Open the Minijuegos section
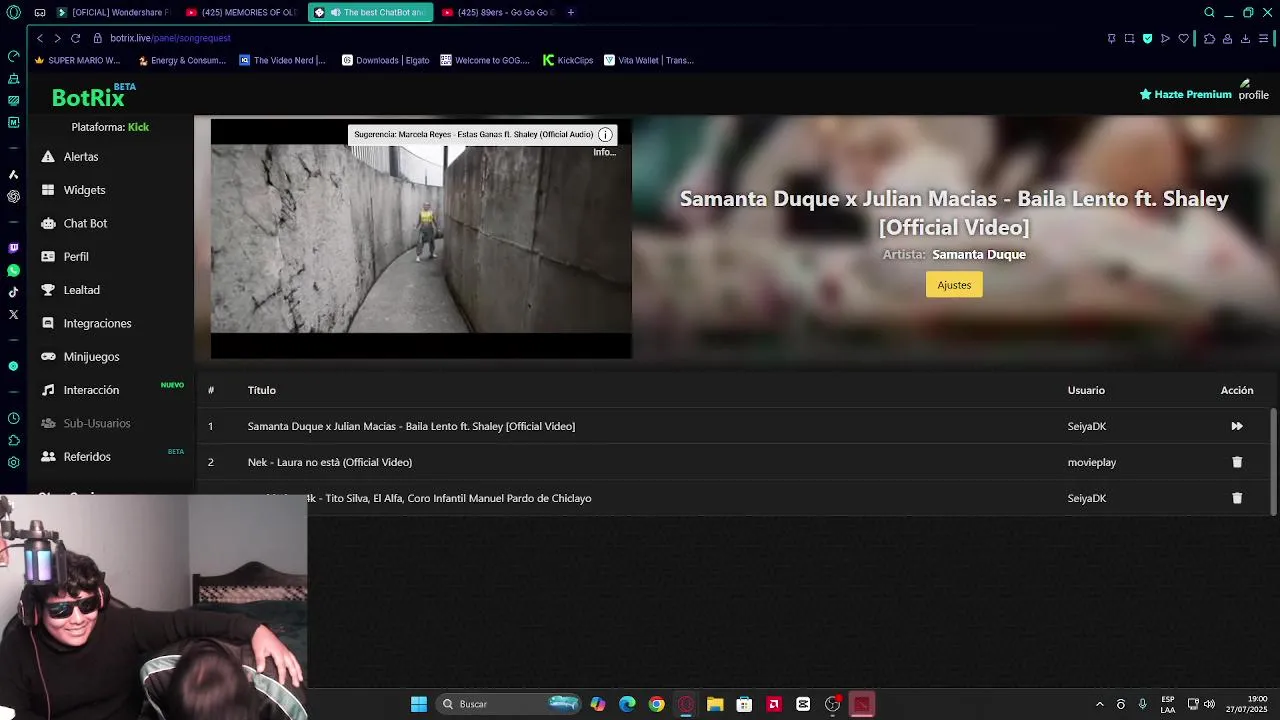The width and height of the screenshot is (1280, 720). [91, 357]
